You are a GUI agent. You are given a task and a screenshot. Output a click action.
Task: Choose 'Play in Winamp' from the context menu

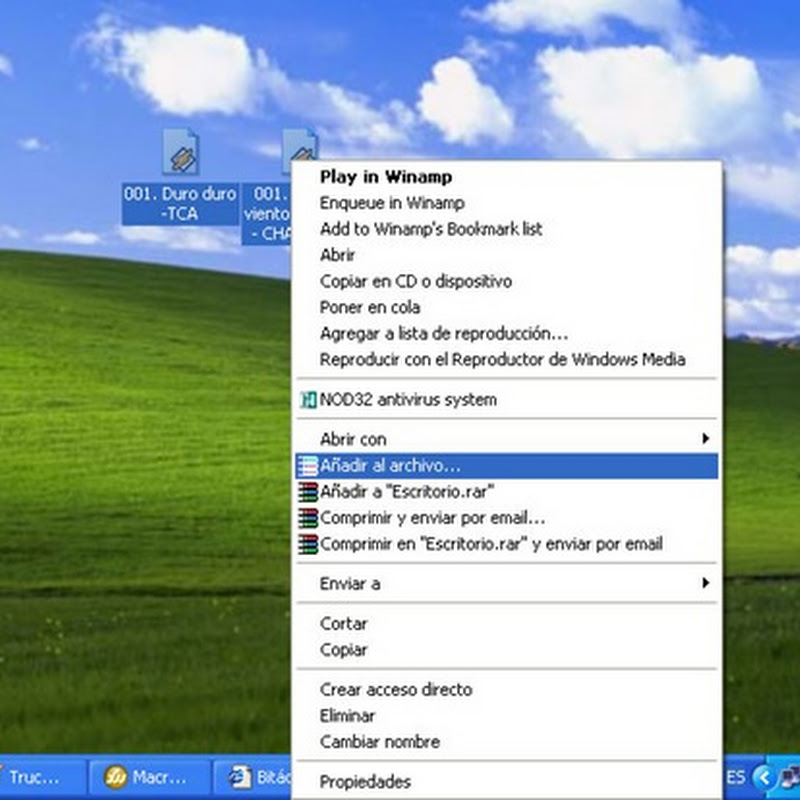coord(507,177)
